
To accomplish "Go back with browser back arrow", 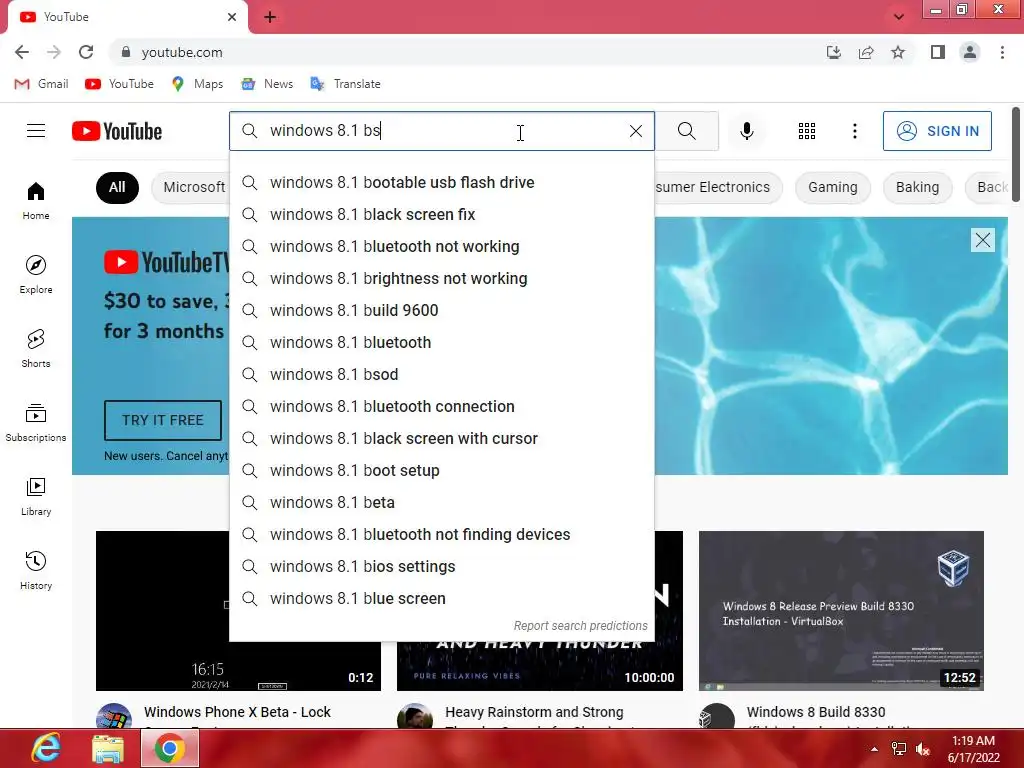I will pos(22,52).
